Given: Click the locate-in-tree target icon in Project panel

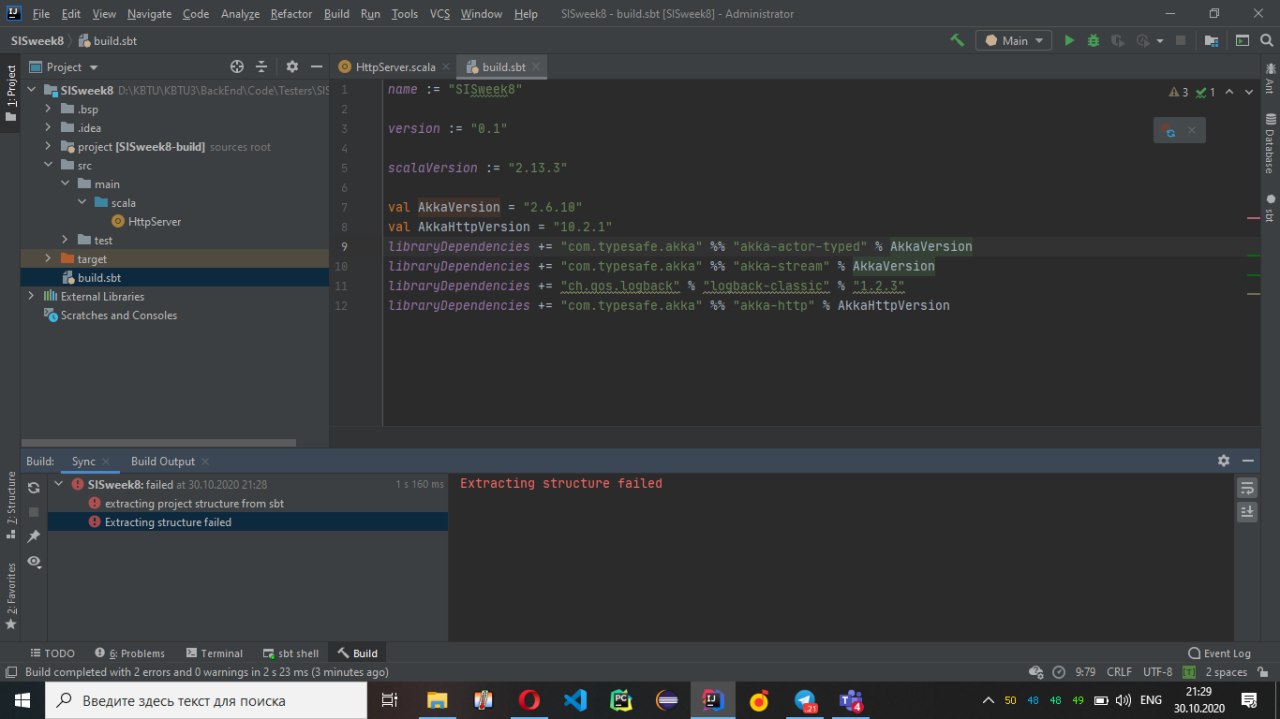Looking at the screenshot, I should [x=237, y=67].
